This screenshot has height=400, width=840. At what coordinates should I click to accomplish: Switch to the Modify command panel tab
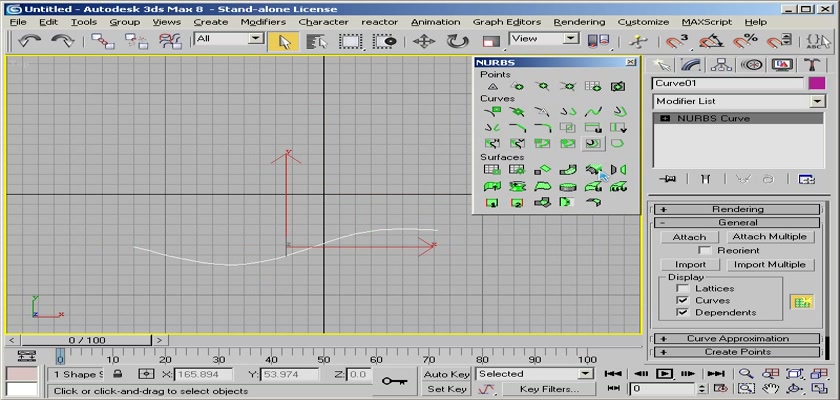pyautogui.click(x=692, y=65)
